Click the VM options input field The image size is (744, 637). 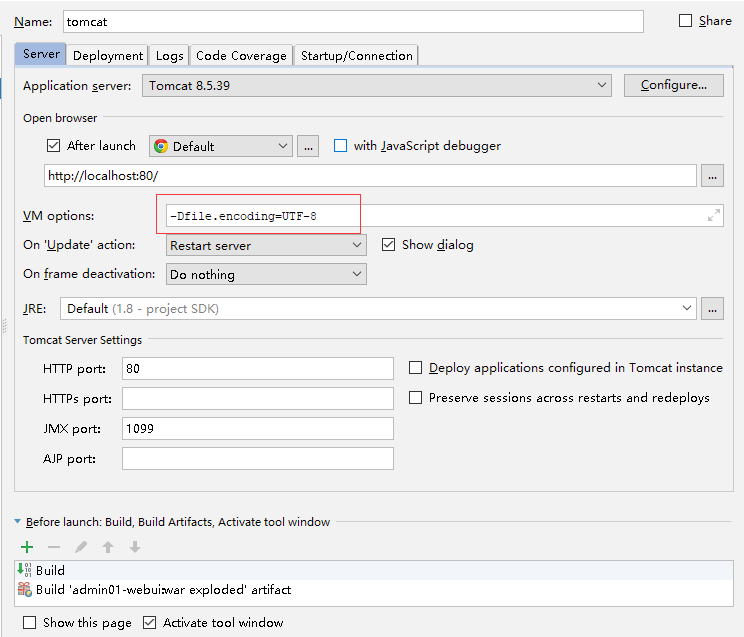[445, 216]
